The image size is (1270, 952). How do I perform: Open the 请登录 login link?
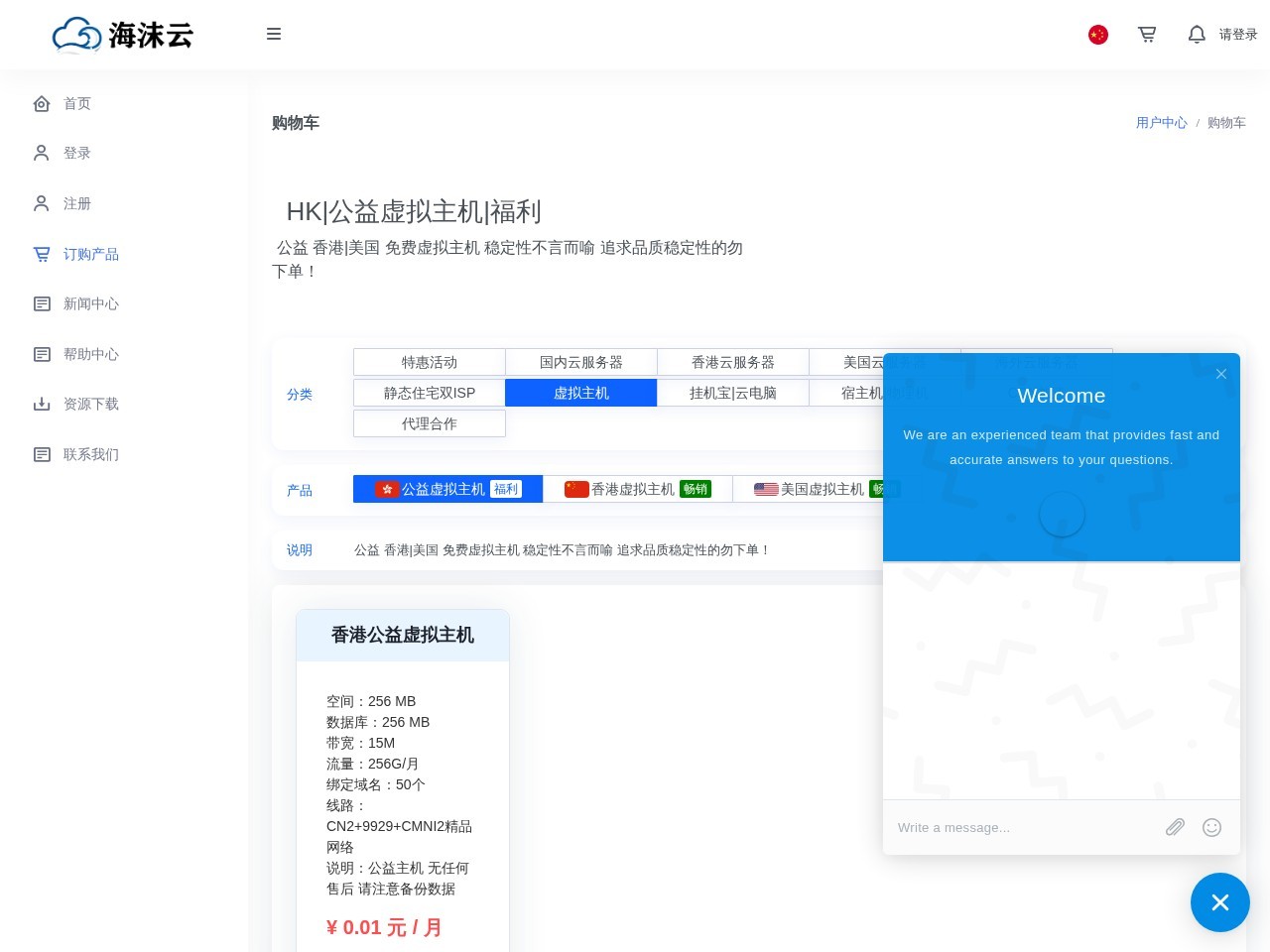(x=1238, y=34)
